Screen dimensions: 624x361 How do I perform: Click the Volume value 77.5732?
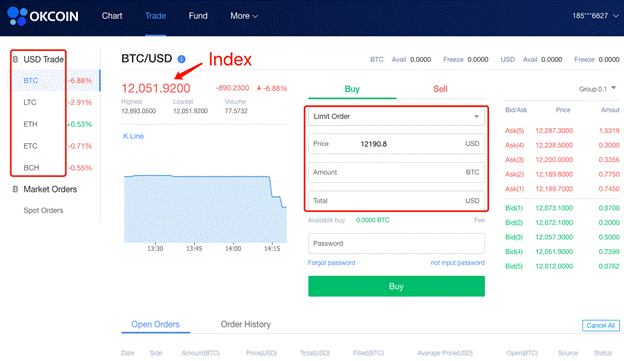236,111
